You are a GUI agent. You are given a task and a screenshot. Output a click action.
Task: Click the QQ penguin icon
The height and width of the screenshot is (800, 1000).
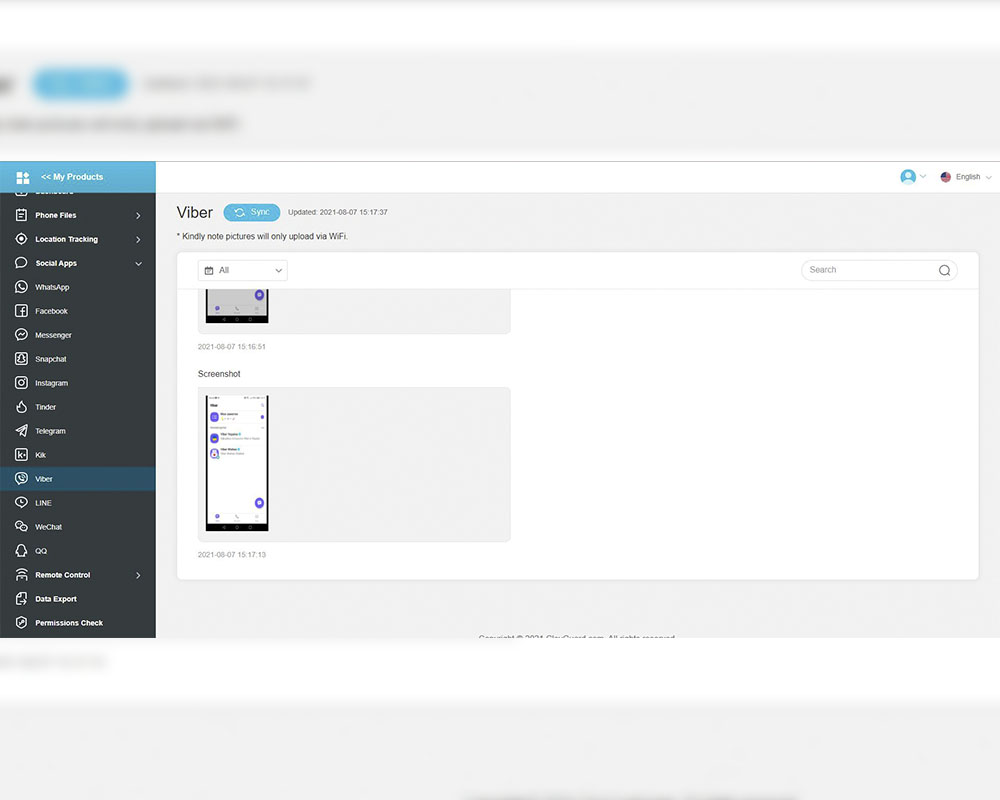[21, 551]
